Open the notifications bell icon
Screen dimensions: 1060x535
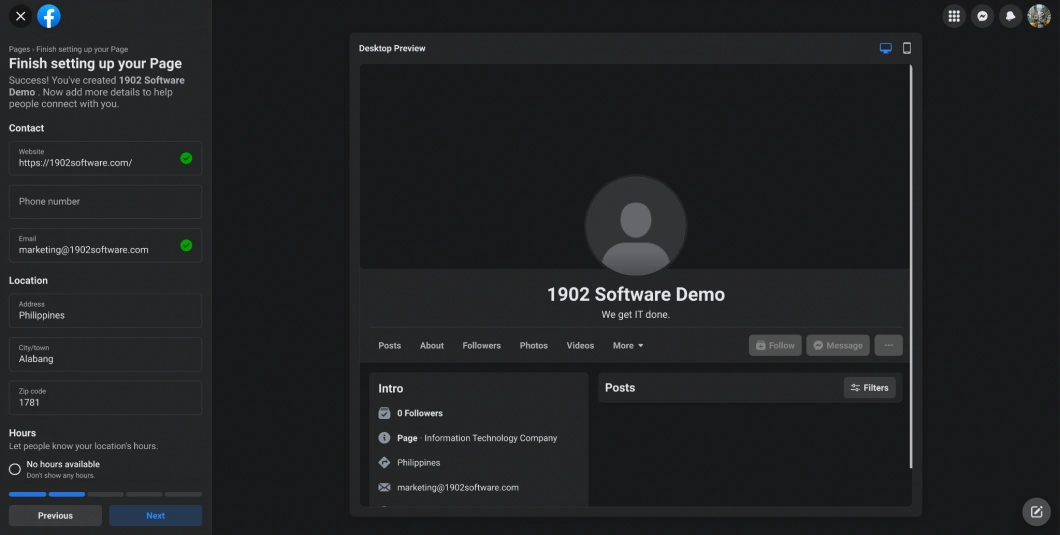tap(1011, 16)
